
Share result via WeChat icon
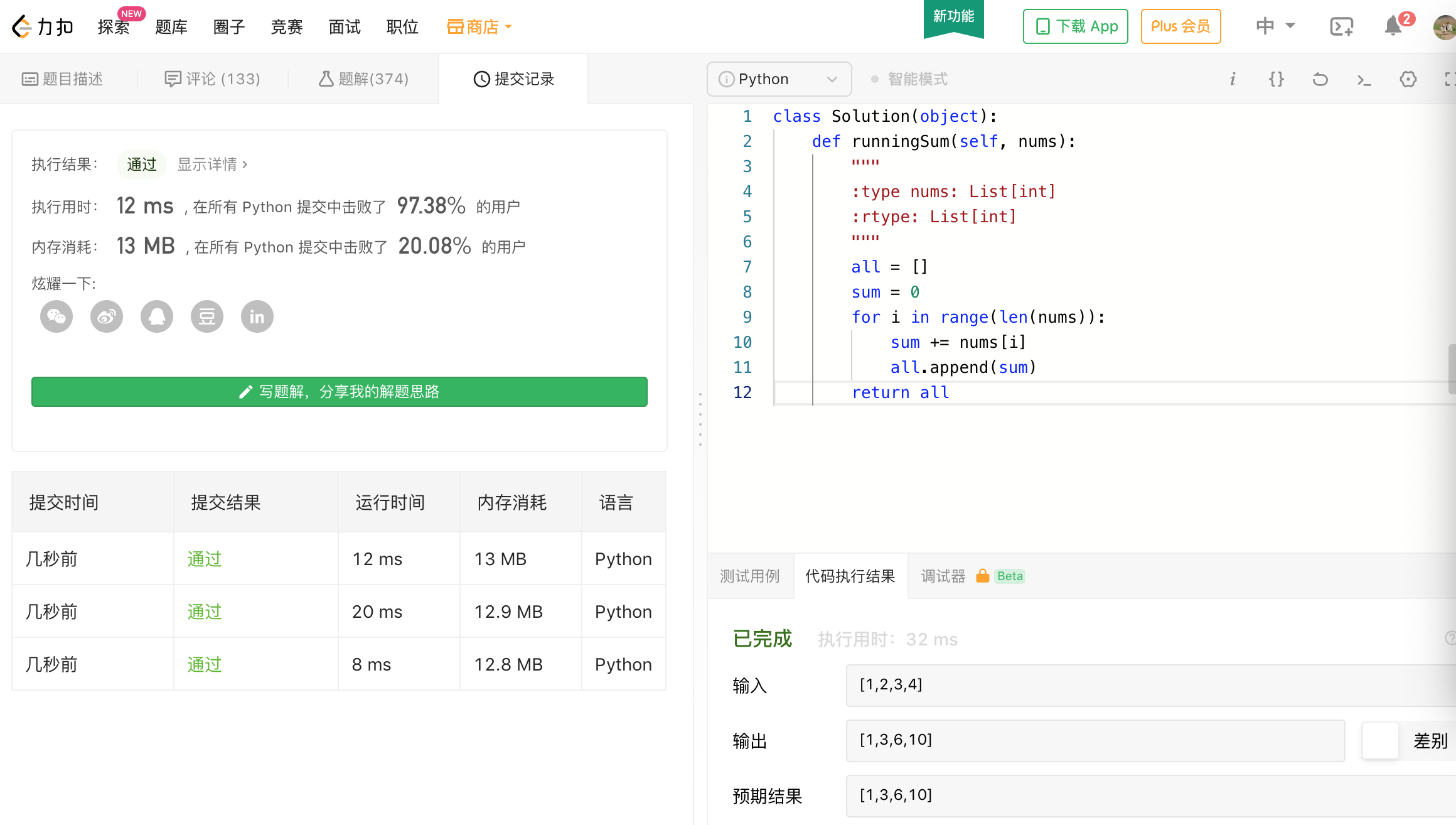(x=56, y=316)
